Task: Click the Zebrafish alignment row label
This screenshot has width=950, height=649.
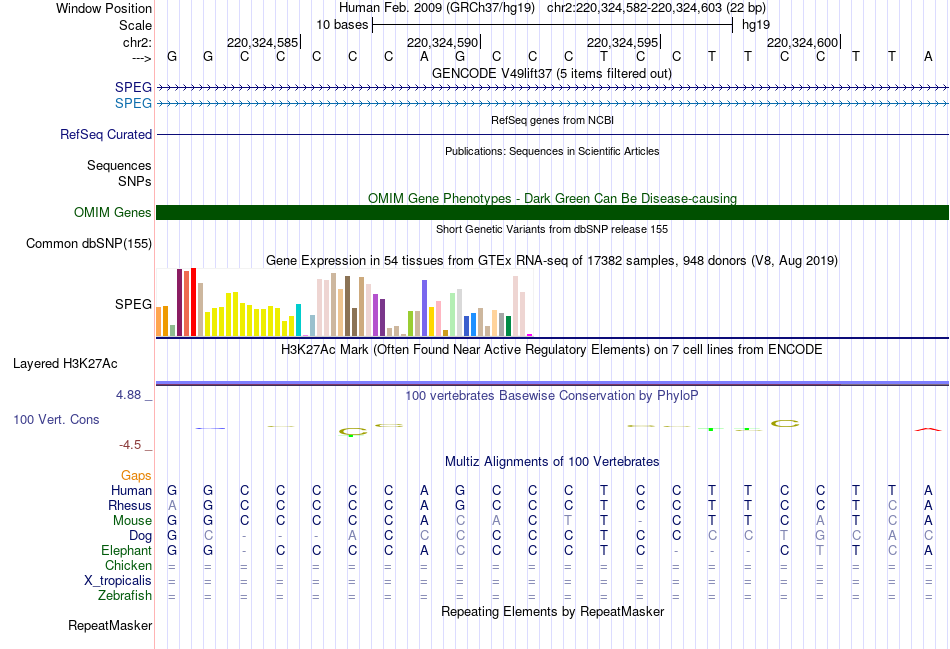Action: pyautogui.click(x=125, y=596)
